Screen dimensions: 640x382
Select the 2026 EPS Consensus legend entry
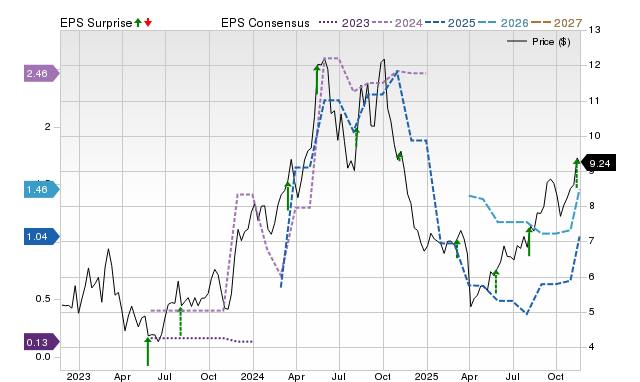[x=503, y=23]
